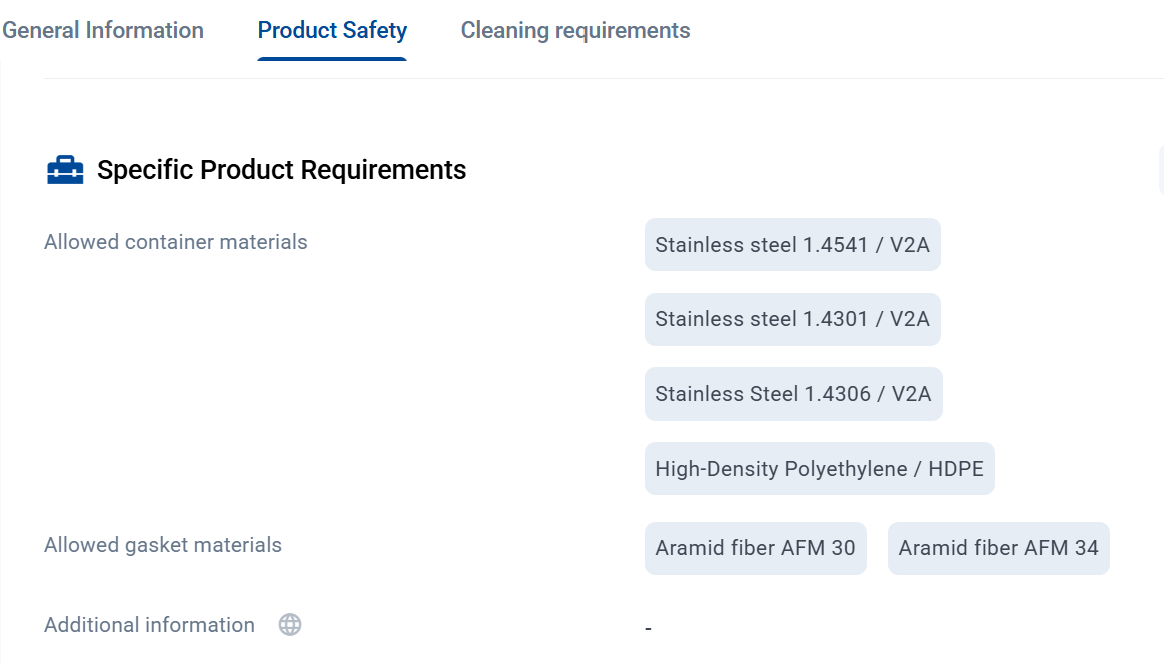The width and height of the screenshot is (1164, 664).
Task: Choose the Stainless Steel 1.4306 / V2A chip
Action: (793, 394)
